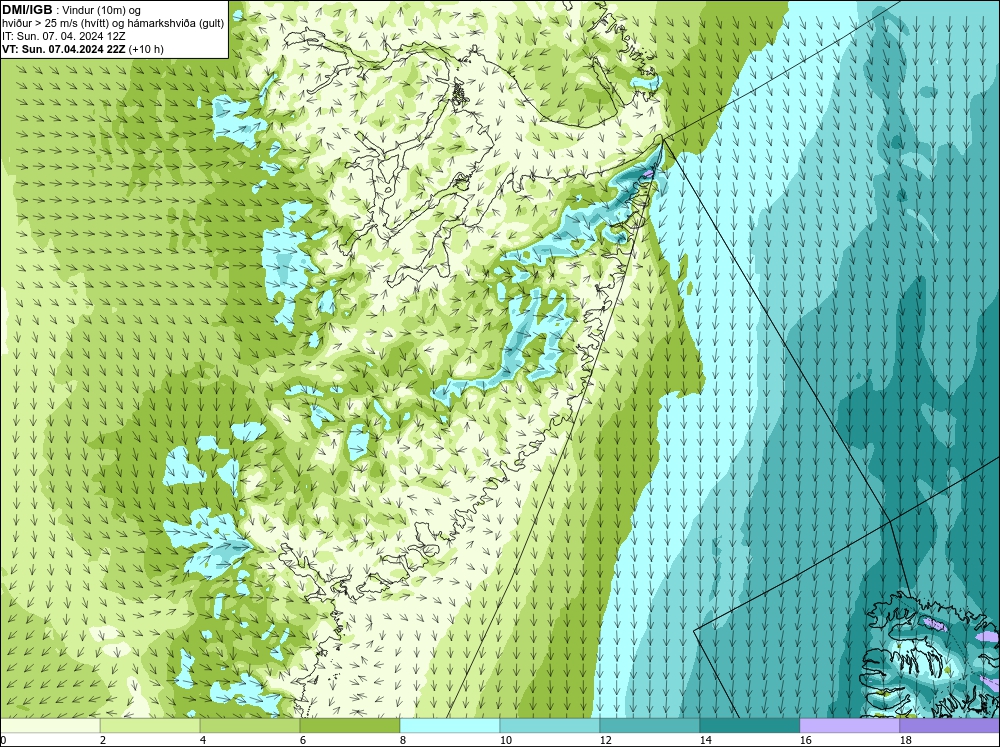Viewport: 1000px width, 747px height.
Task: Click the scale label '18'
Action: click(x=905, y=740)
